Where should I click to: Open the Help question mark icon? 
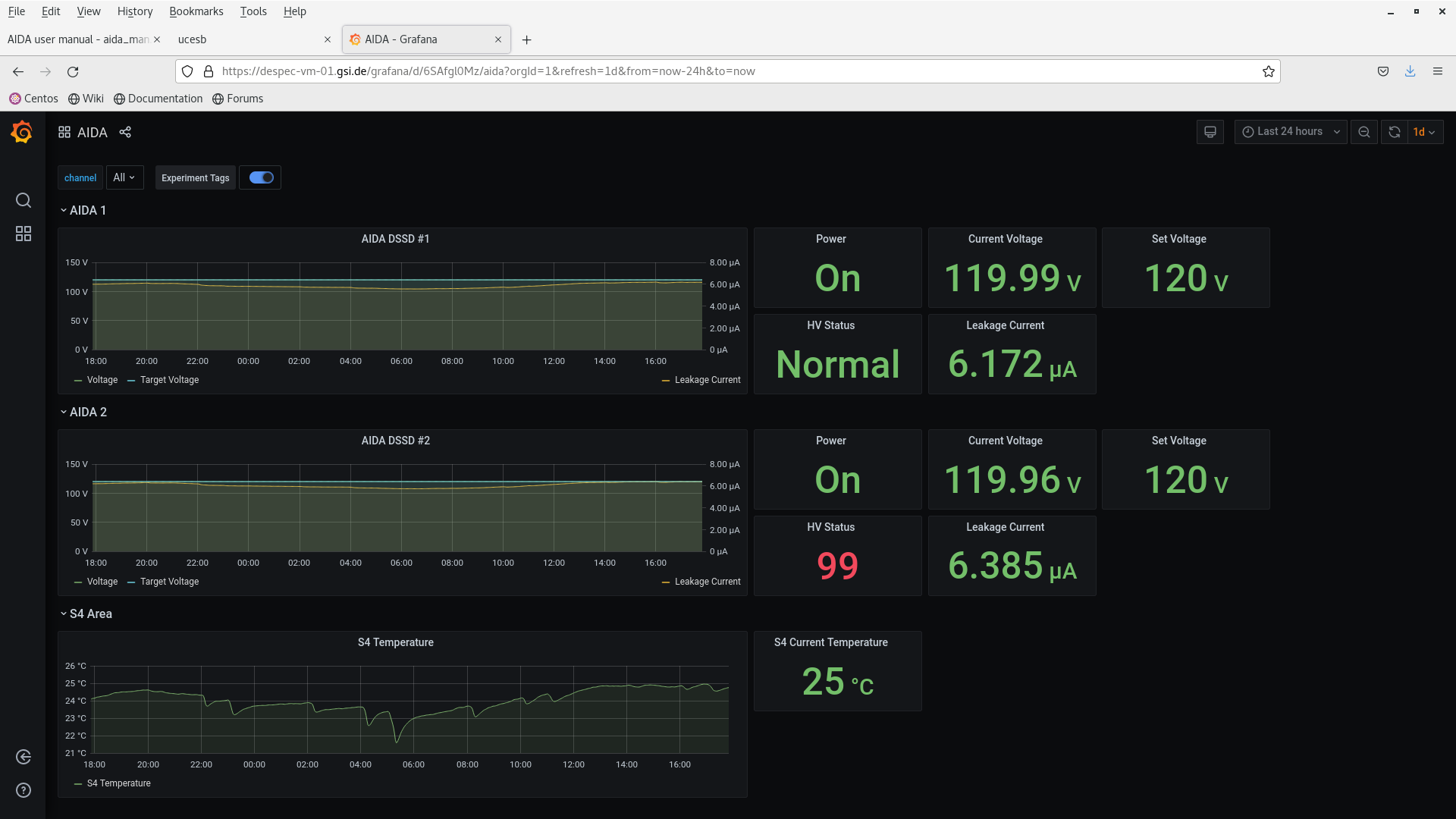(24, 790)
